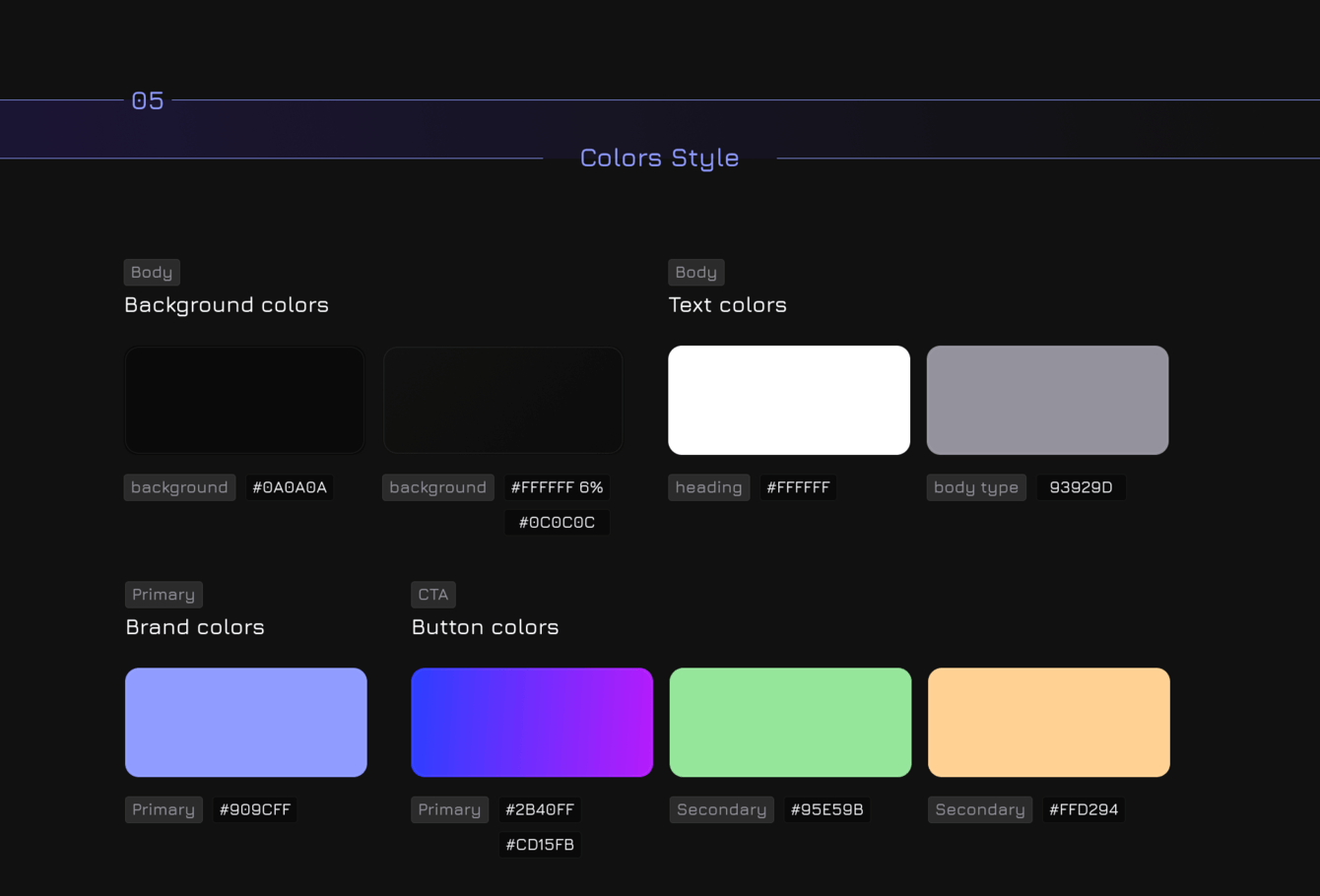Choose the white heading text swatch
Screen dimensions: 1320x896
coord(789,400)
